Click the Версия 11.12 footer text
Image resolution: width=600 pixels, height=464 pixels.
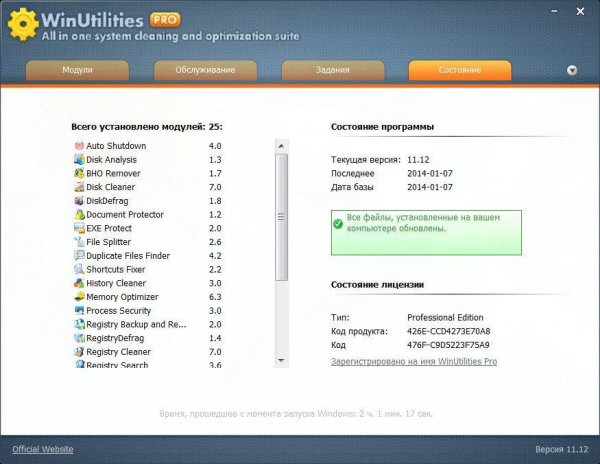(561, 449)
